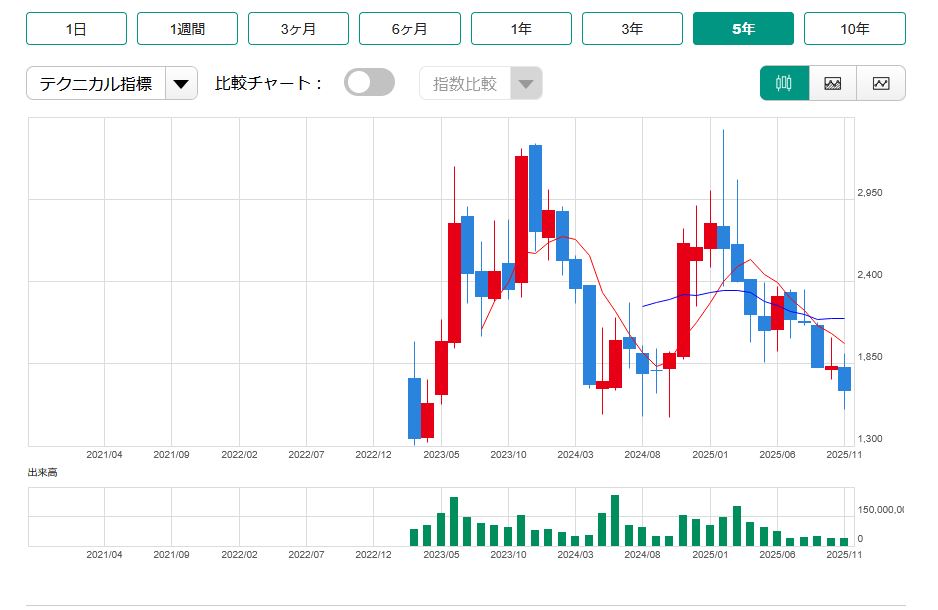Open the テクニカル指標 dropdown
Image resolution: width=938 pixels, height=610 pixels.
[96, 84]
